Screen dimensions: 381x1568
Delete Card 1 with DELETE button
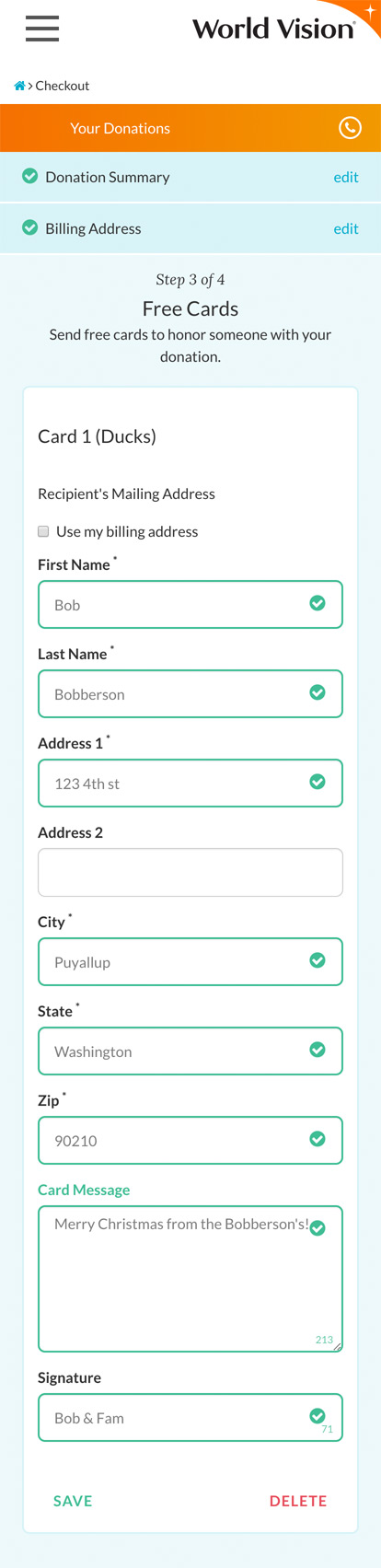[298, 1501]
